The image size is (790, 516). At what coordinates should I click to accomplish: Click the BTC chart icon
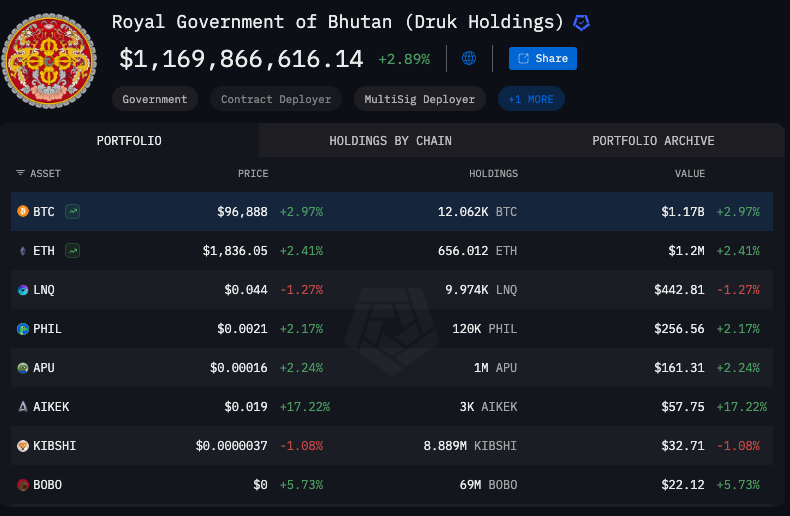tap(73, 212)
